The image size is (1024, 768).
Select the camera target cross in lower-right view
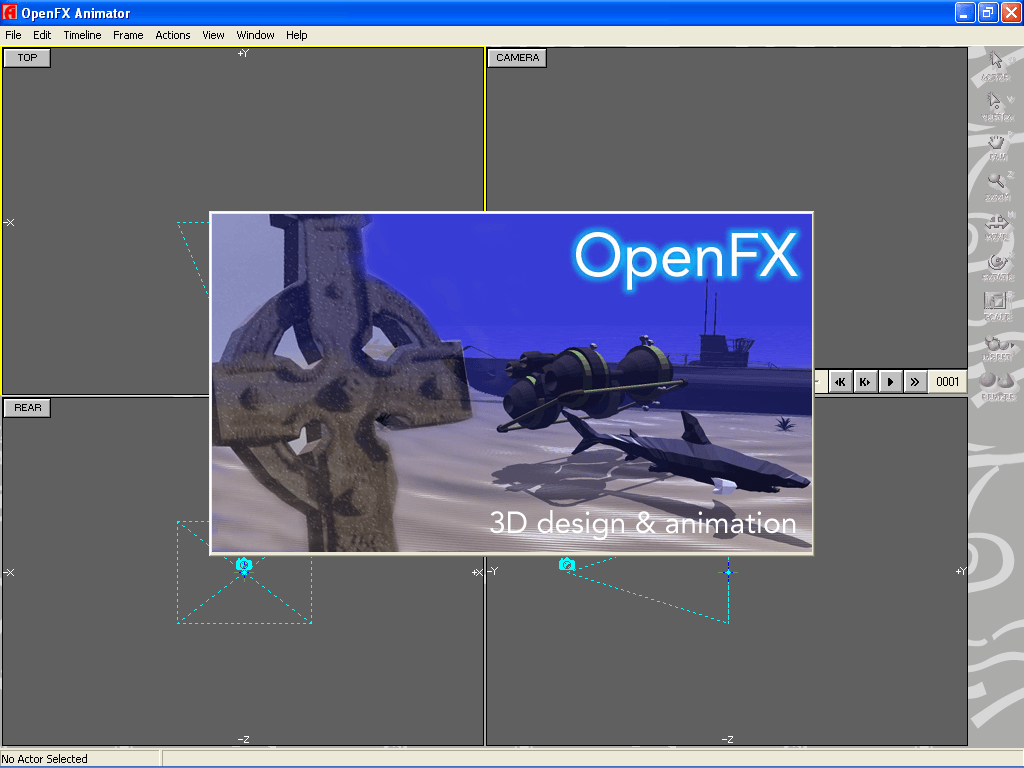coord(729,572)
